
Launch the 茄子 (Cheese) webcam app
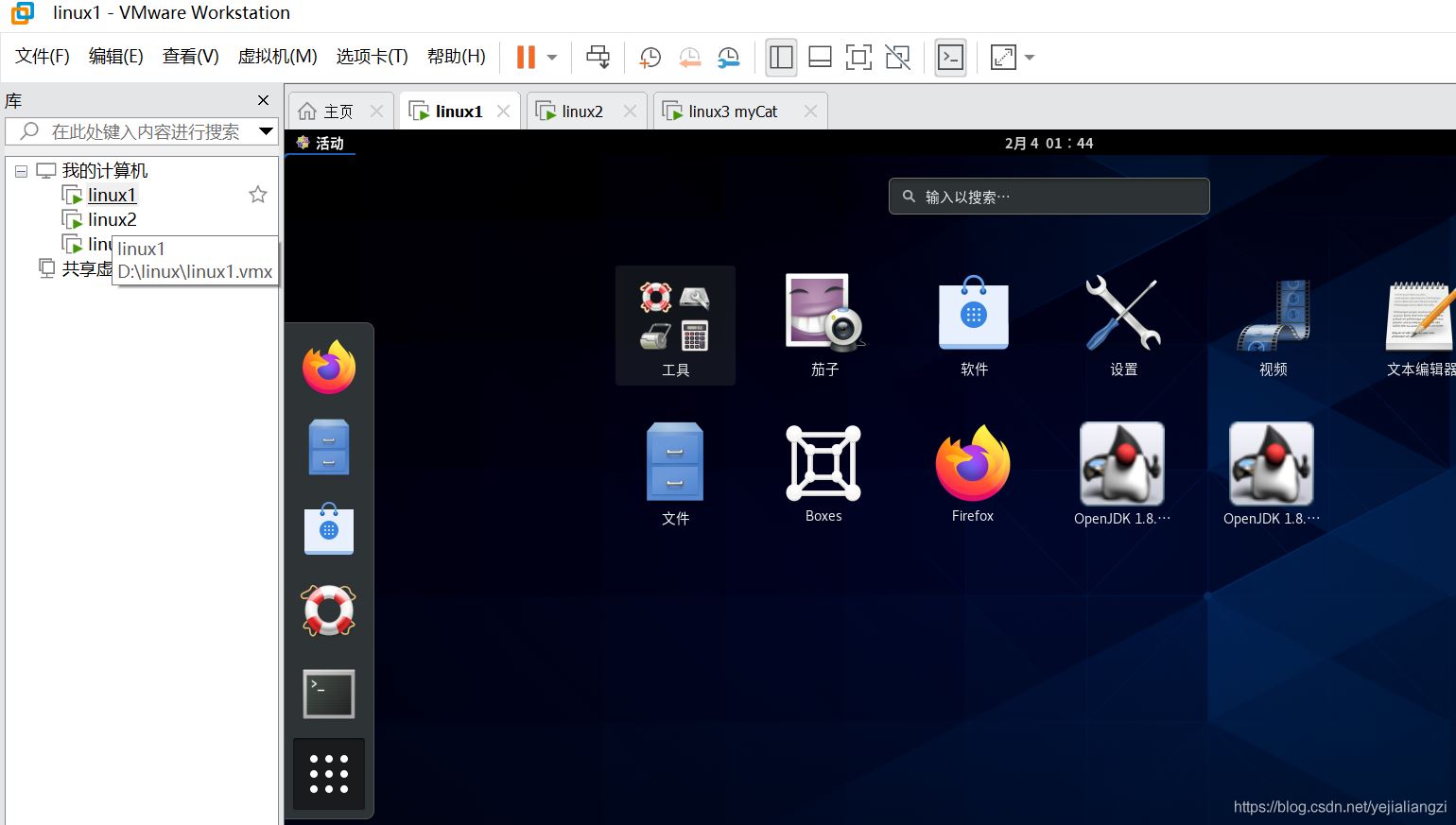(824, 326)
